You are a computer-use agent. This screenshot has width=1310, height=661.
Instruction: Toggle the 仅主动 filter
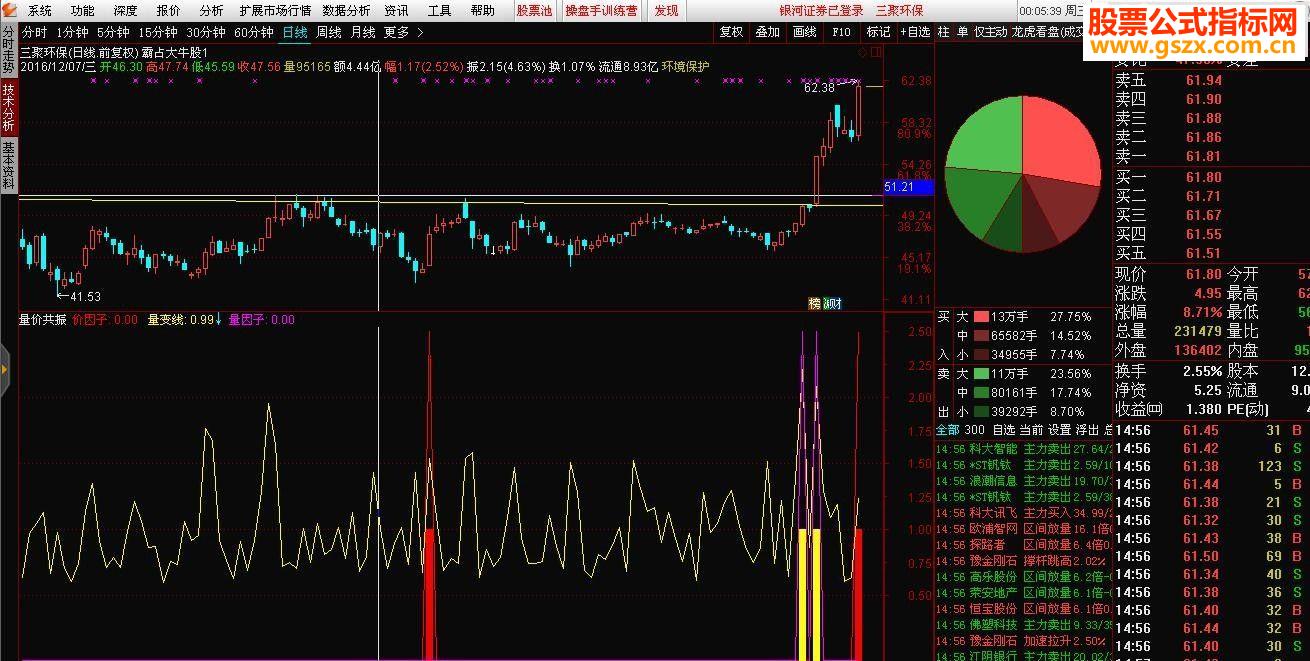(990, 32)
